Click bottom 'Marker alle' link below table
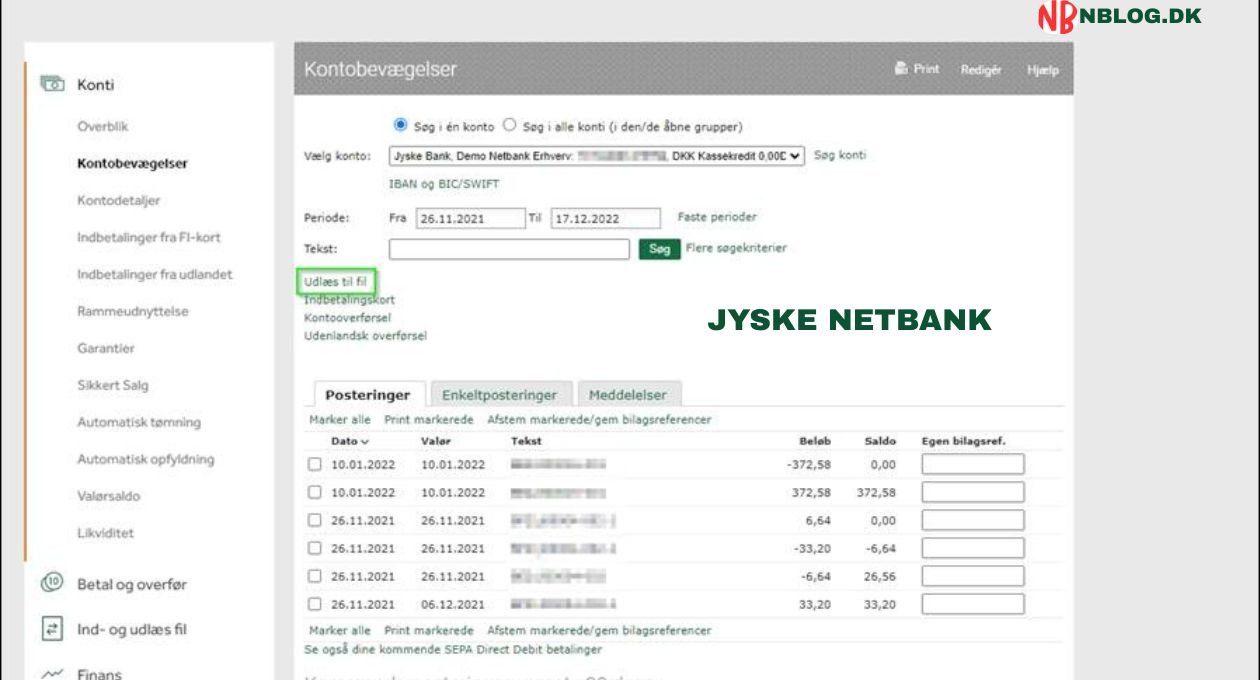Image resolution: width=1260 pixels, height=680 pixels. (x=340, y=631)
